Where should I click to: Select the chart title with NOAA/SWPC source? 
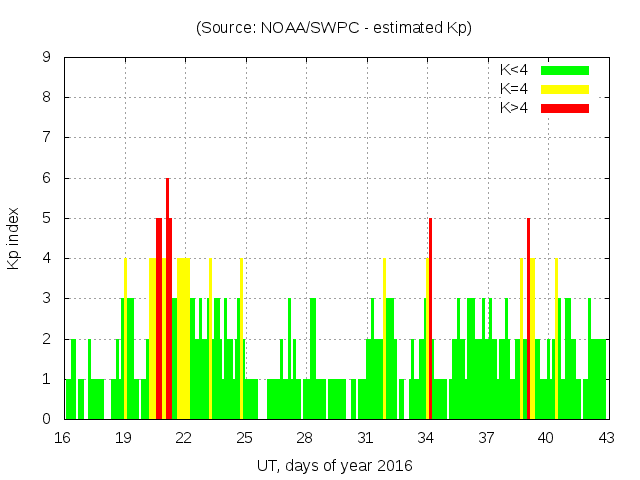[334, 28]
